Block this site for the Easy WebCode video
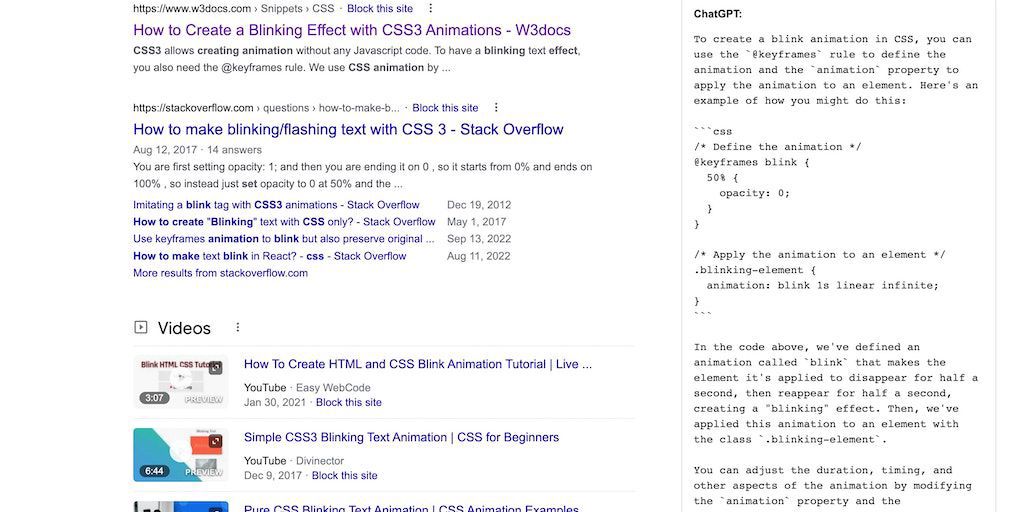Image resolution: width=1024 pixels, height=512 pixels. (x=349, y=402)
